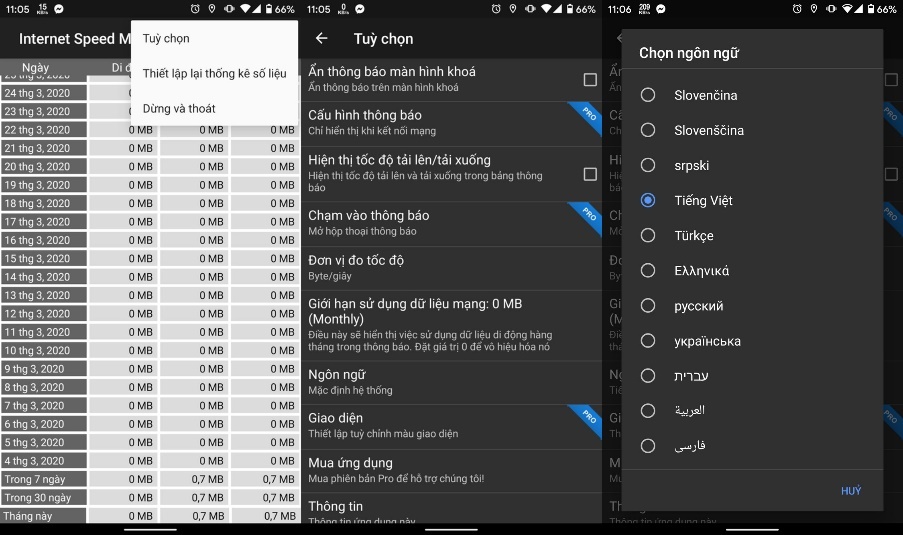The image size is (903, 535).
Task: Choose Thiết lập lại thống kê số liệu
Action: [214, 74]
